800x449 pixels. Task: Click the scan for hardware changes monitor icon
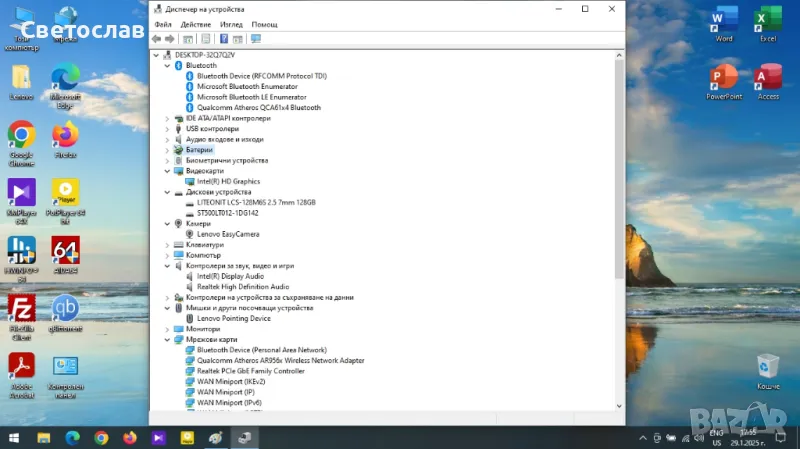click(x=256, y=39)
